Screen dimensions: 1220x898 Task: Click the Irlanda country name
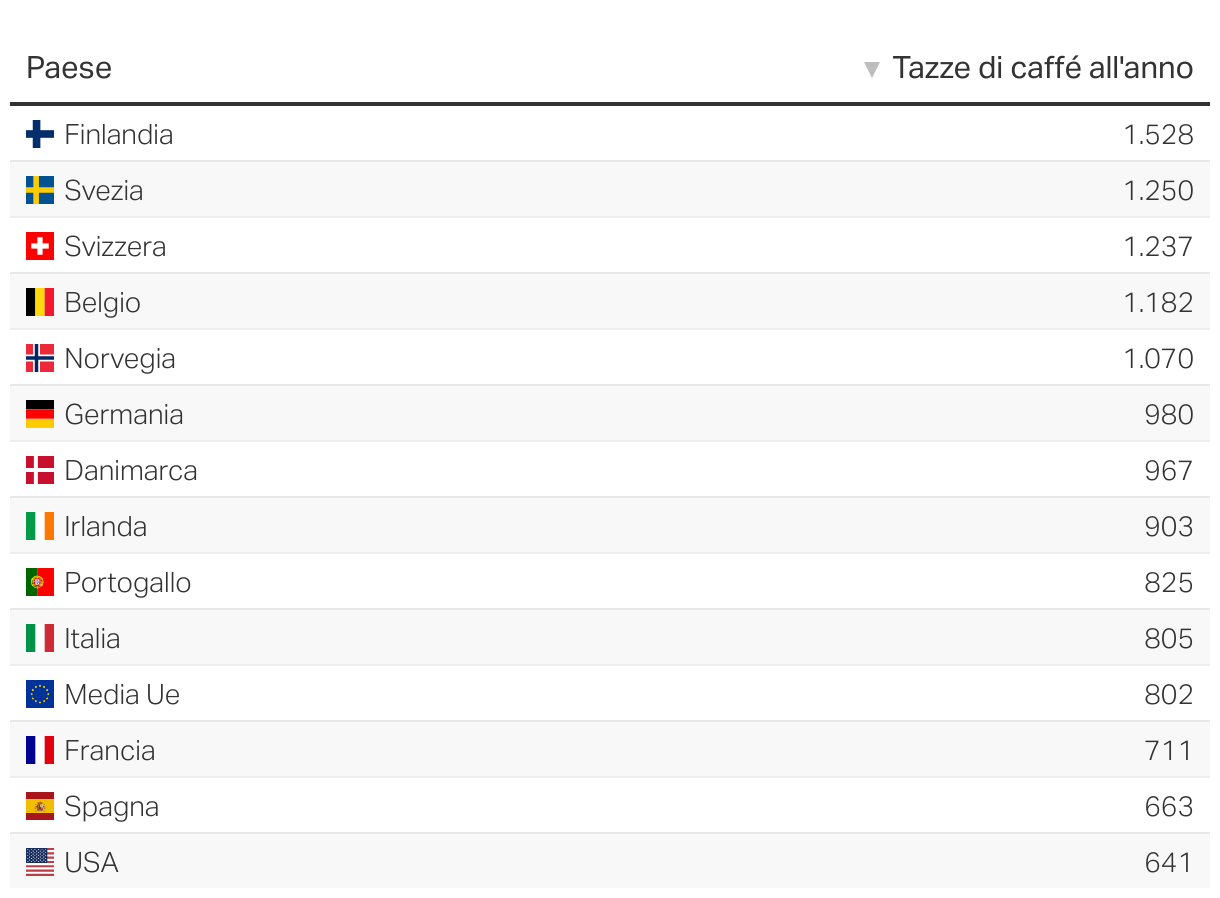pos(106,526)
